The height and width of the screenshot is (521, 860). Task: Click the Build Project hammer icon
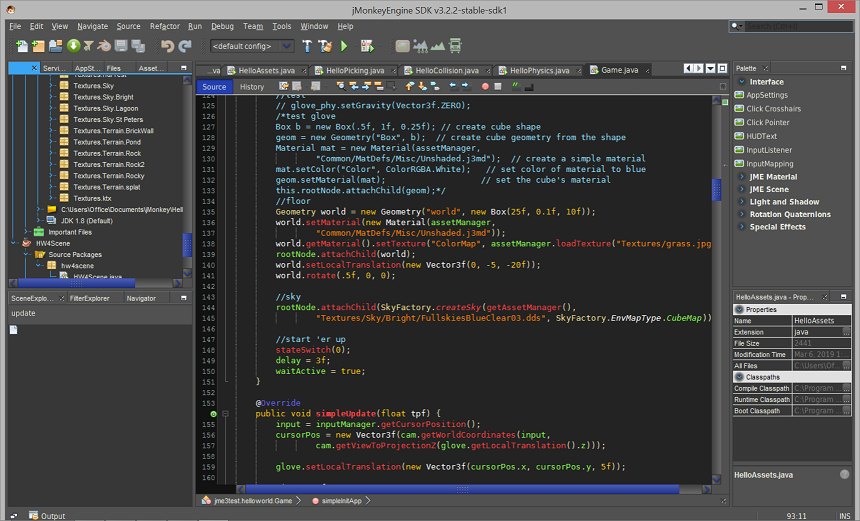tap(307, 46)
